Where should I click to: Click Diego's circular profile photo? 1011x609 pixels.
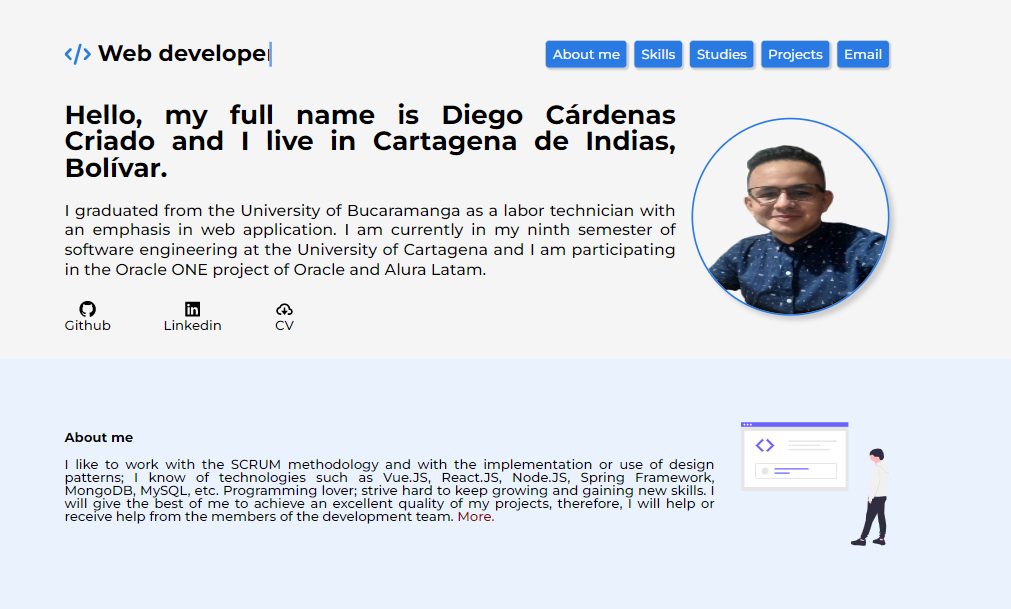[x=790, y=215]
